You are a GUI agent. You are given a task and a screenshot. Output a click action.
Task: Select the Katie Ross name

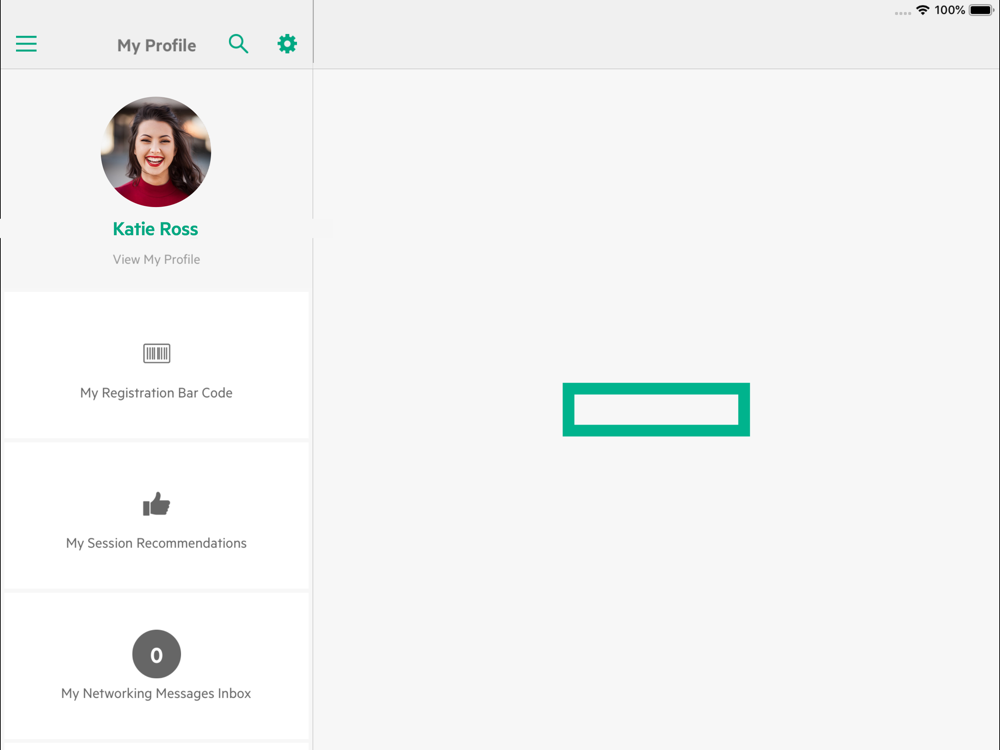coord(156,229)
